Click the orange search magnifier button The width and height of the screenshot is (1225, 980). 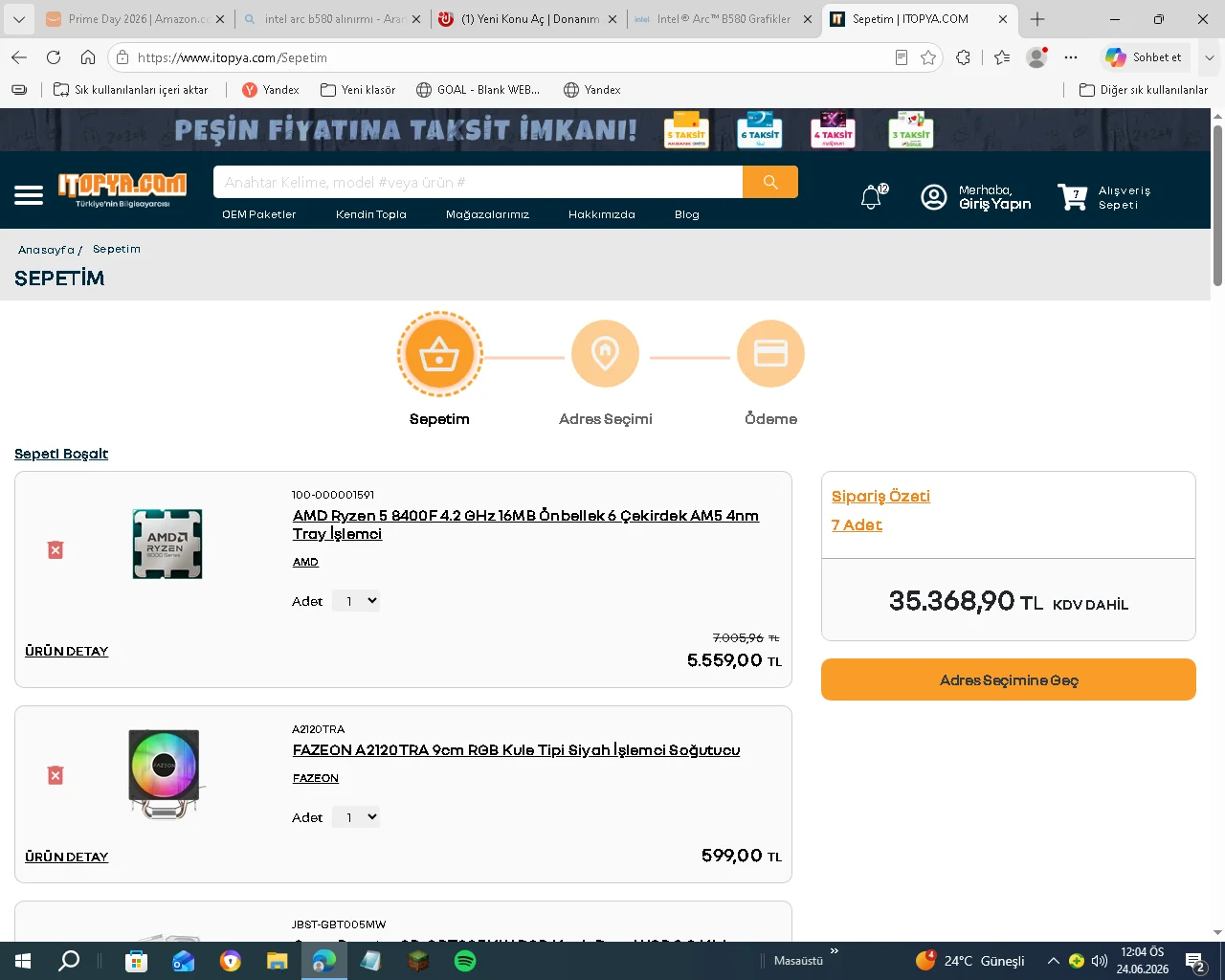770,182
